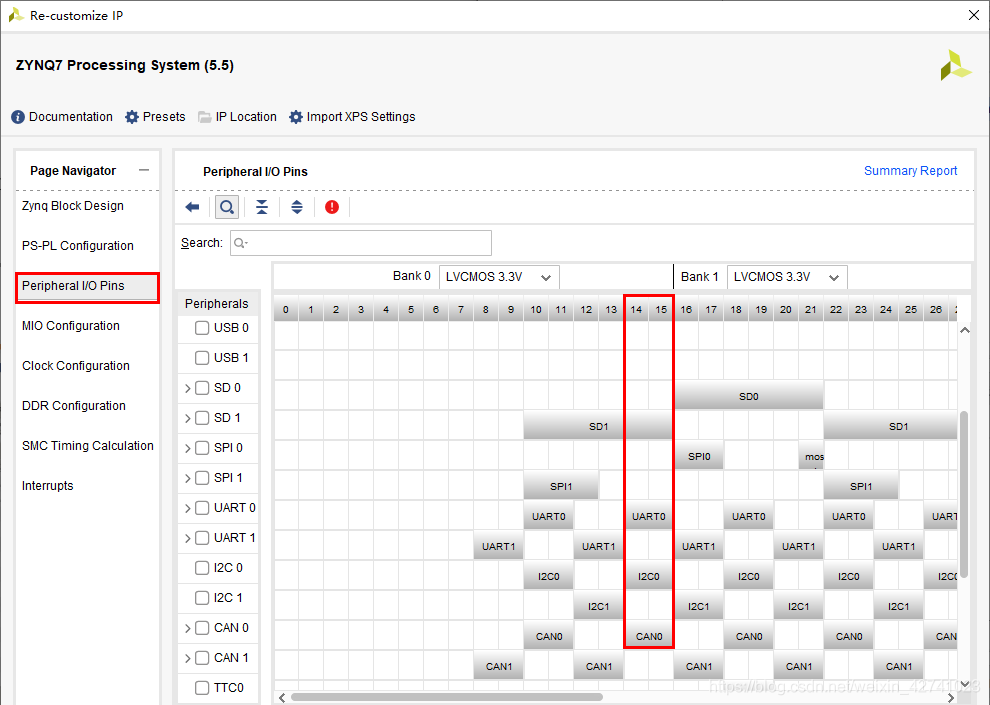Select I2C0 block on pins 14-15
Screen dimensions: 990x705
(x=648, y=576)
